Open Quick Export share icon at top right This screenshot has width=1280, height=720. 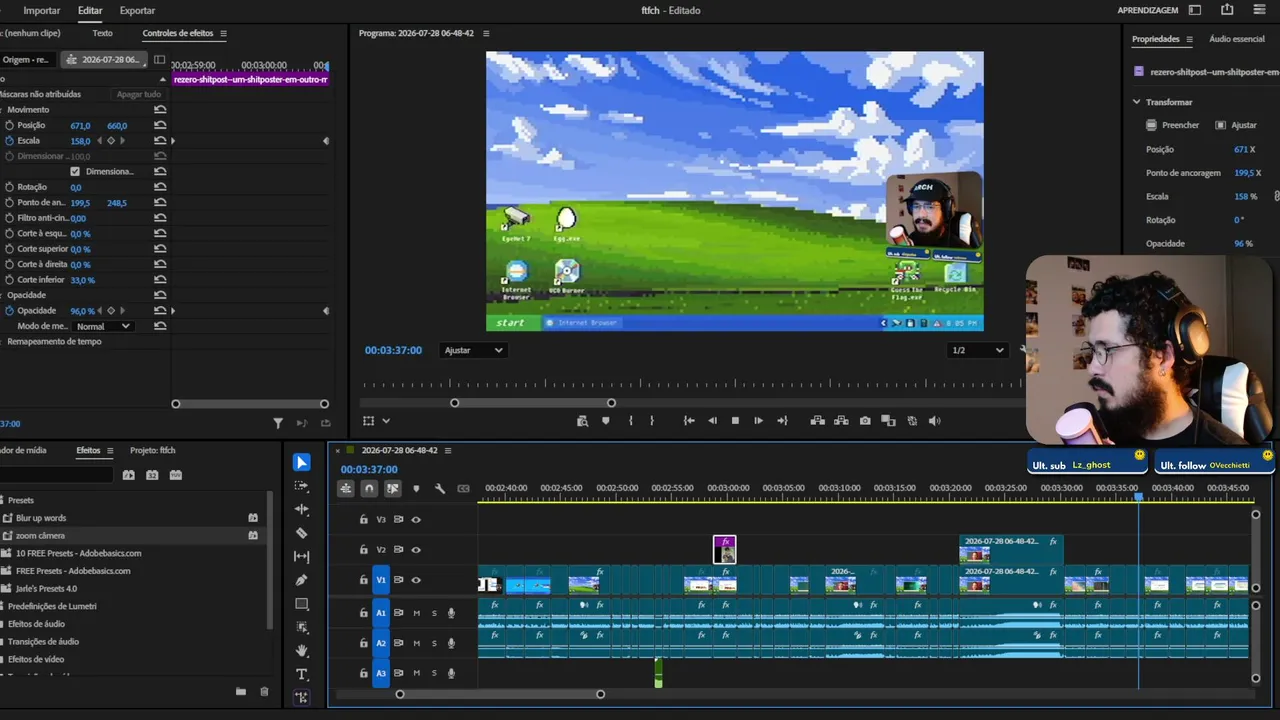pos(1227,10)
